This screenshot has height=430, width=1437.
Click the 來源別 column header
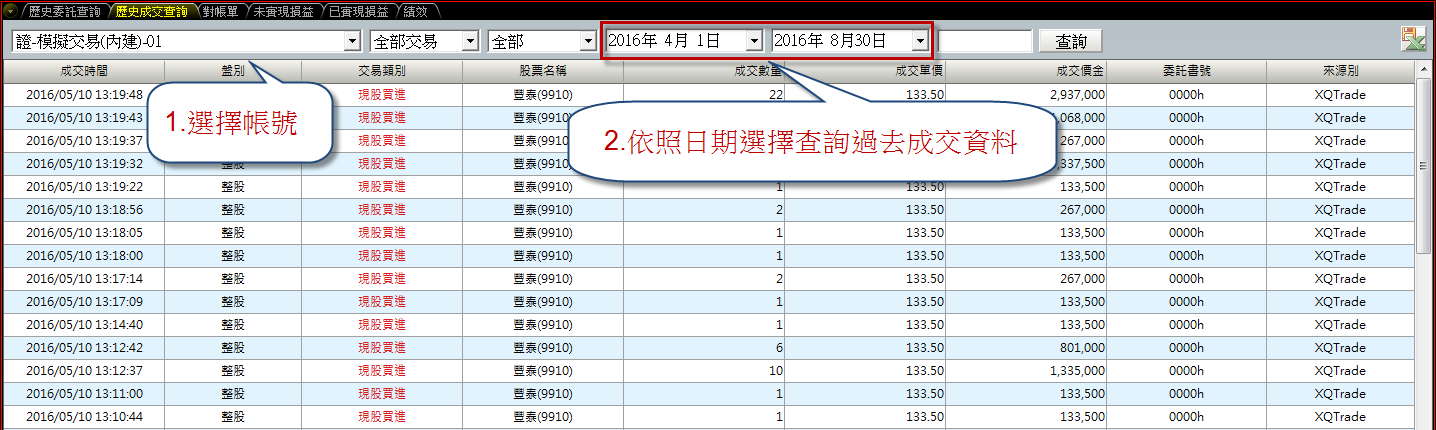[x=1339, y=71]
